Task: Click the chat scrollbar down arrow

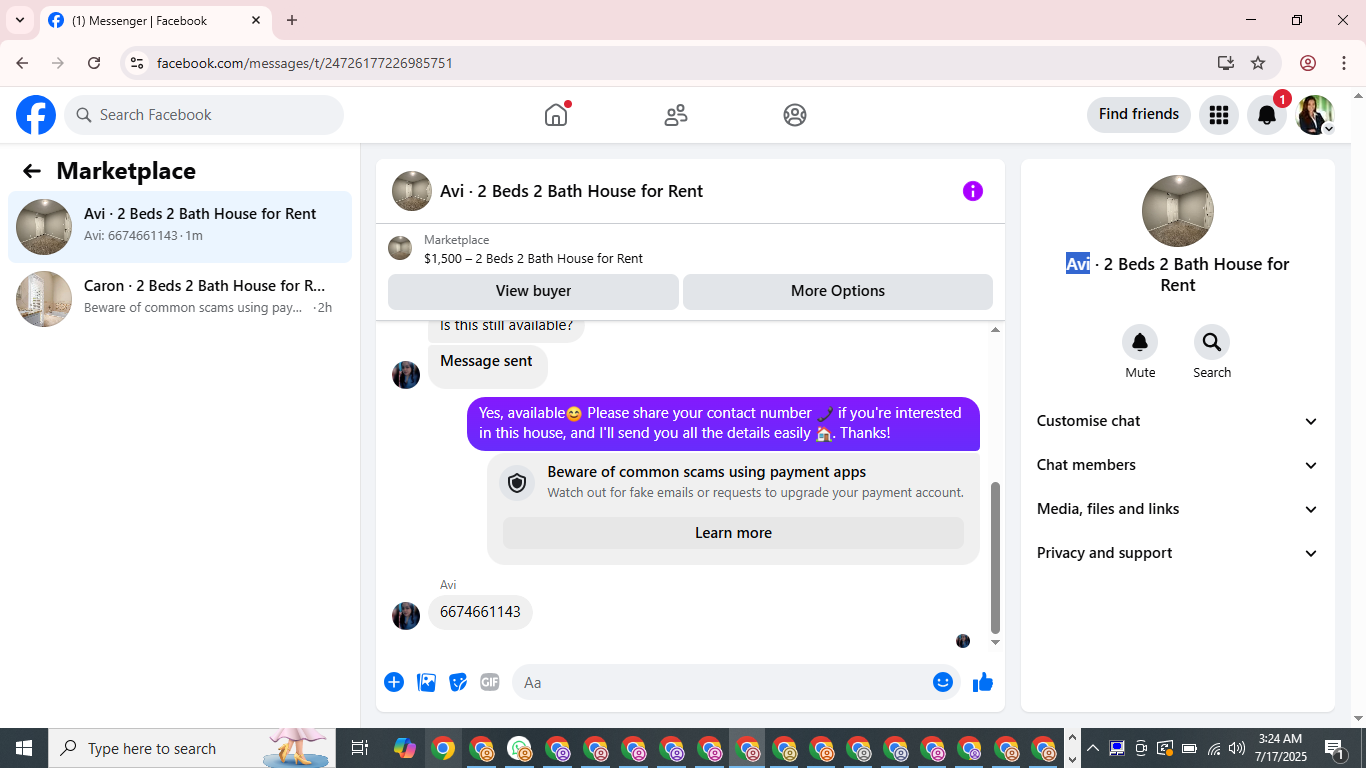Action: coord(995,642)
